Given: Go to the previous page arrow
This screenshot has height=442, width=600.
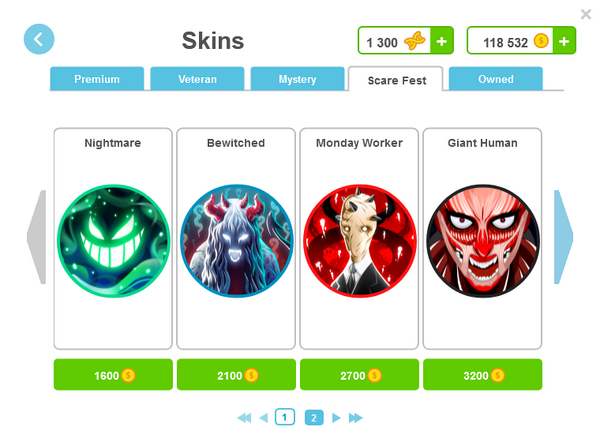Looking at the screenshot, I should (x=264, y=418).
